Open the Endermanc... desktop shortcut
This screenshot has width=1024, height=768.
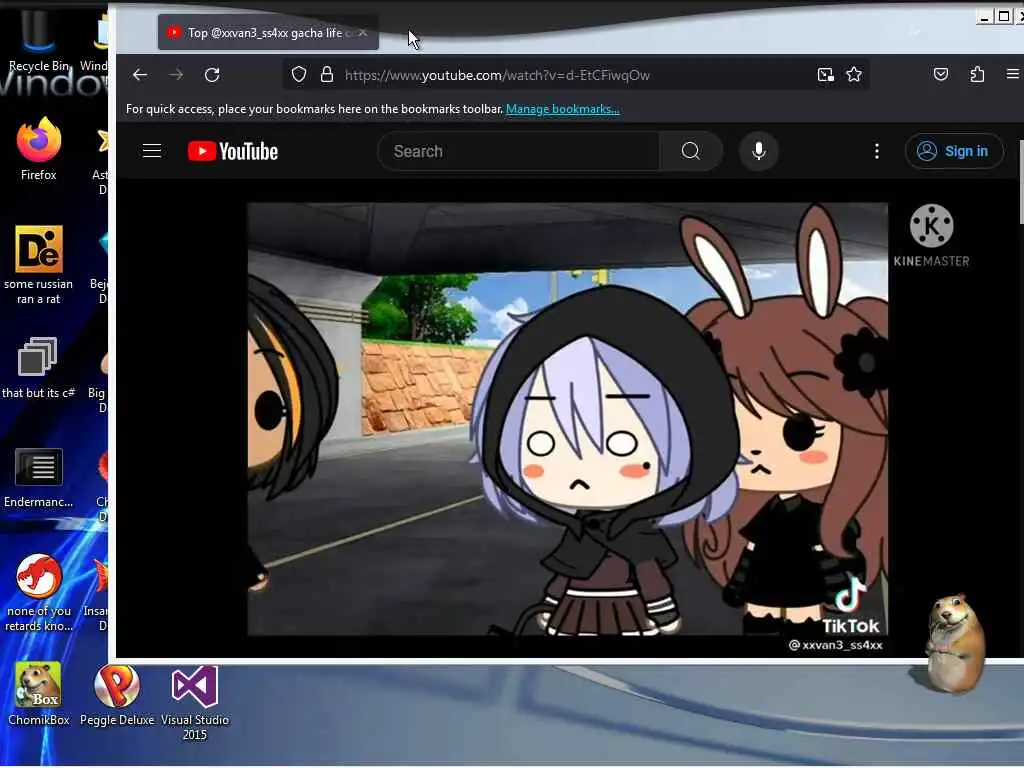click(39, 477)
